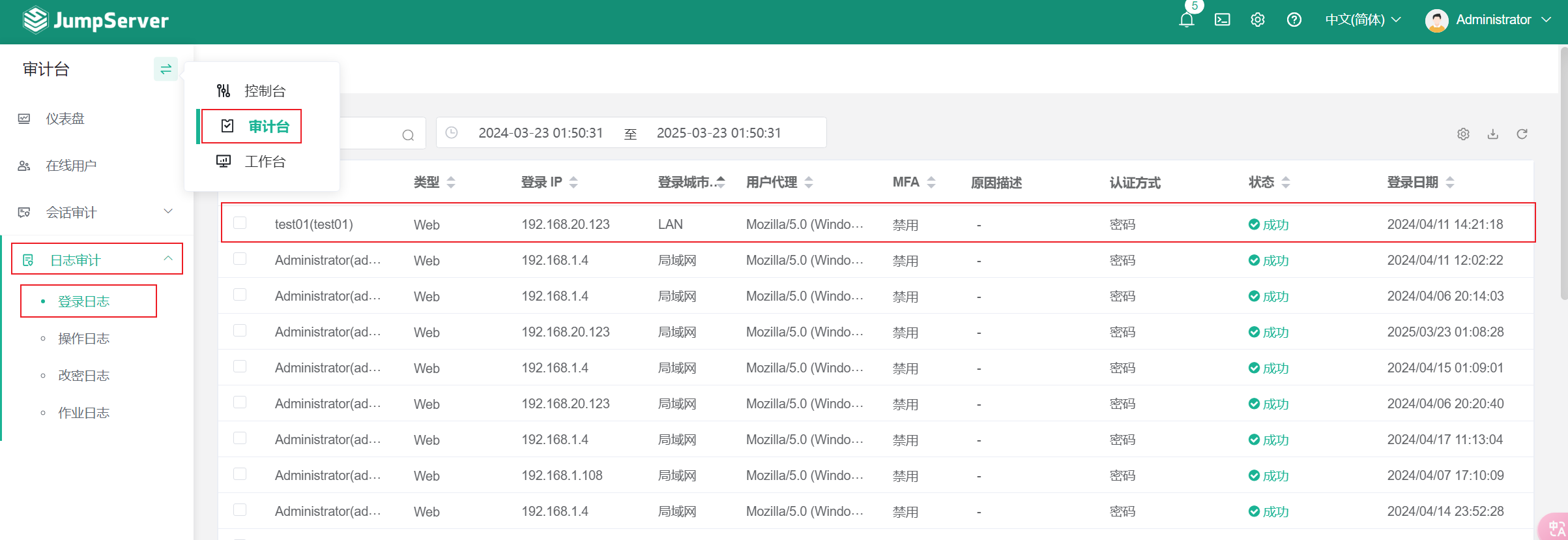Click 成功 status in 2024/04/07 17:10:09 row

click(x=1275, y=475)
